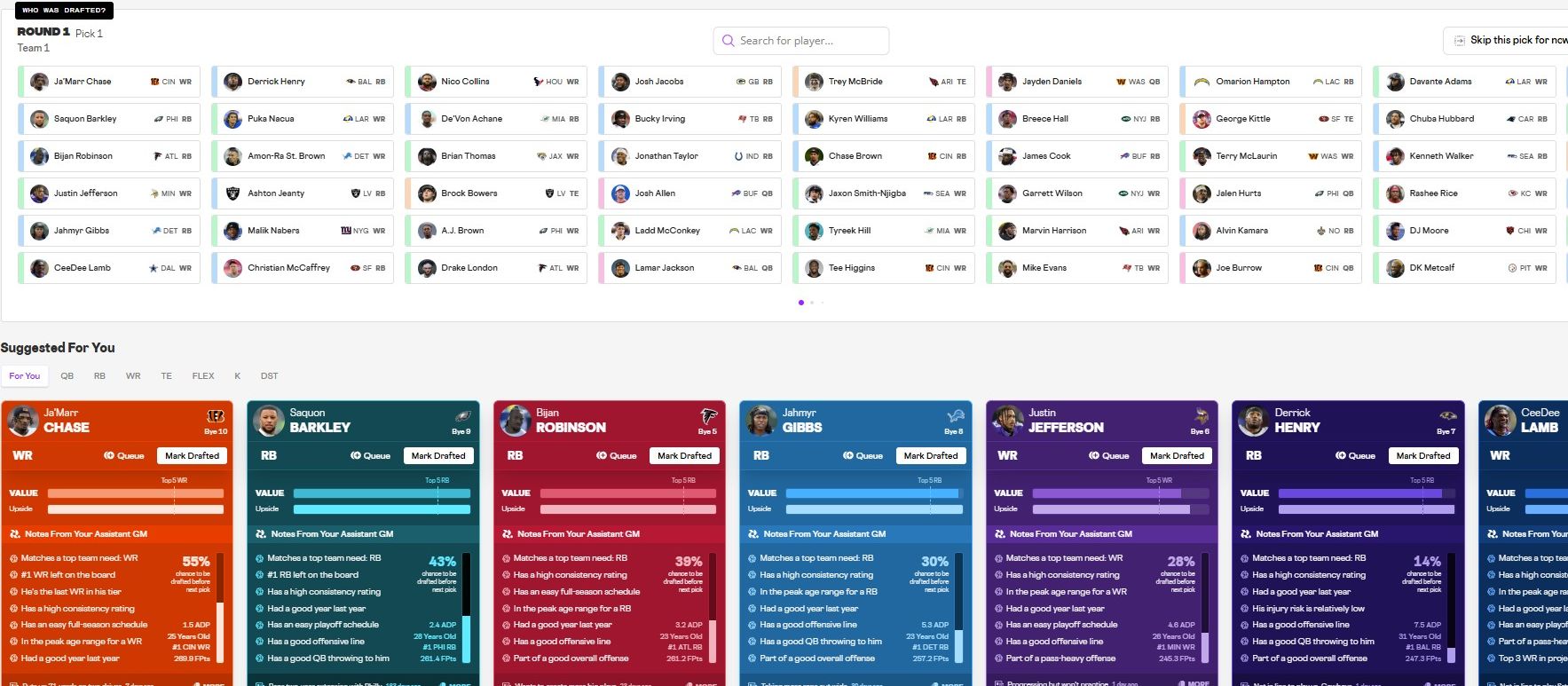Choose Derrick Henry board entry
Screen dimensions: 1568x686
pyautogui.click(x=303, y=82)
